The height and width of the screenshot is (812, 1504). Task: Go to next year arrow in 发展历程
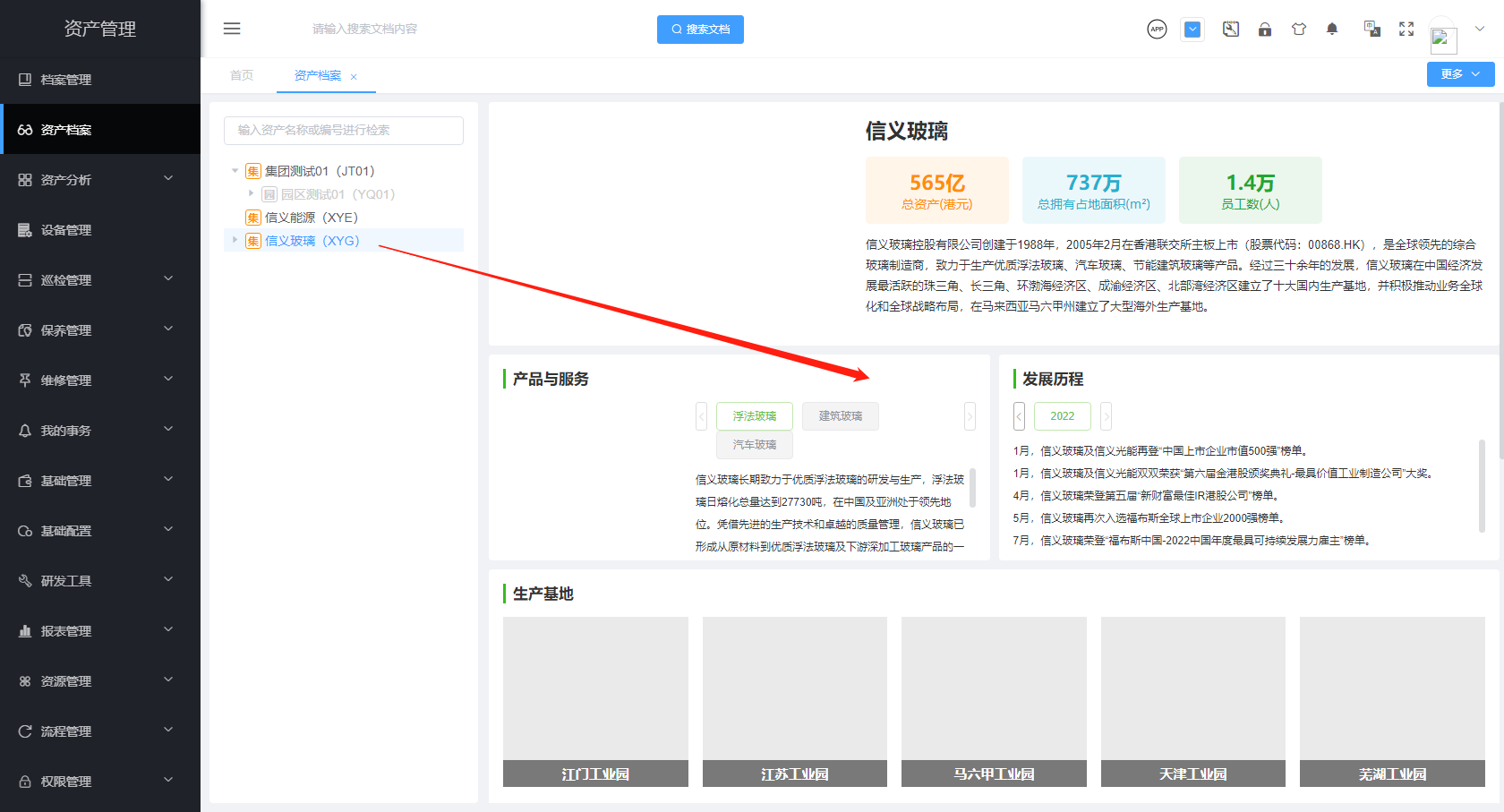(1107, 416)
